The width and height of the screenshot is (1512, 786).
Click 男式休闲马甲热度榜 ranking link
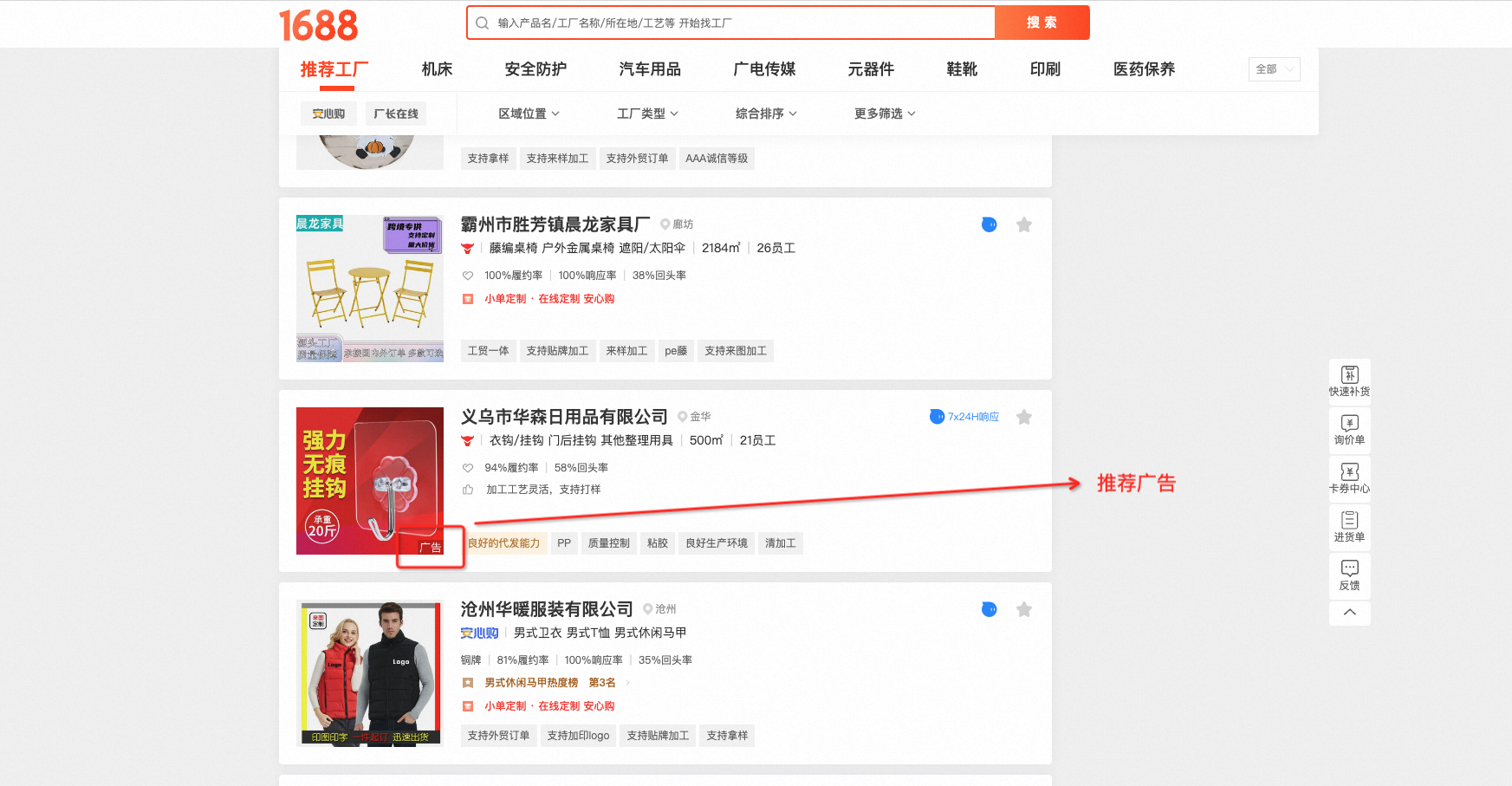pos(531,683)
